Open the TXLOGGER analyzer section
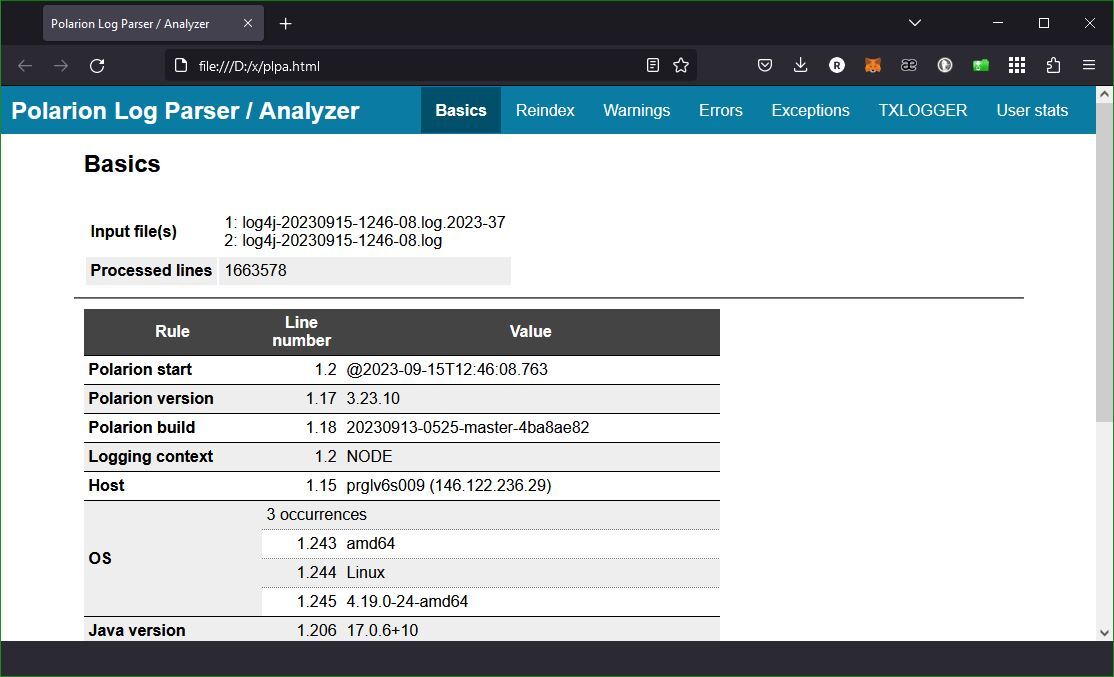This screenshot has height=677, width=1114. 922,110
